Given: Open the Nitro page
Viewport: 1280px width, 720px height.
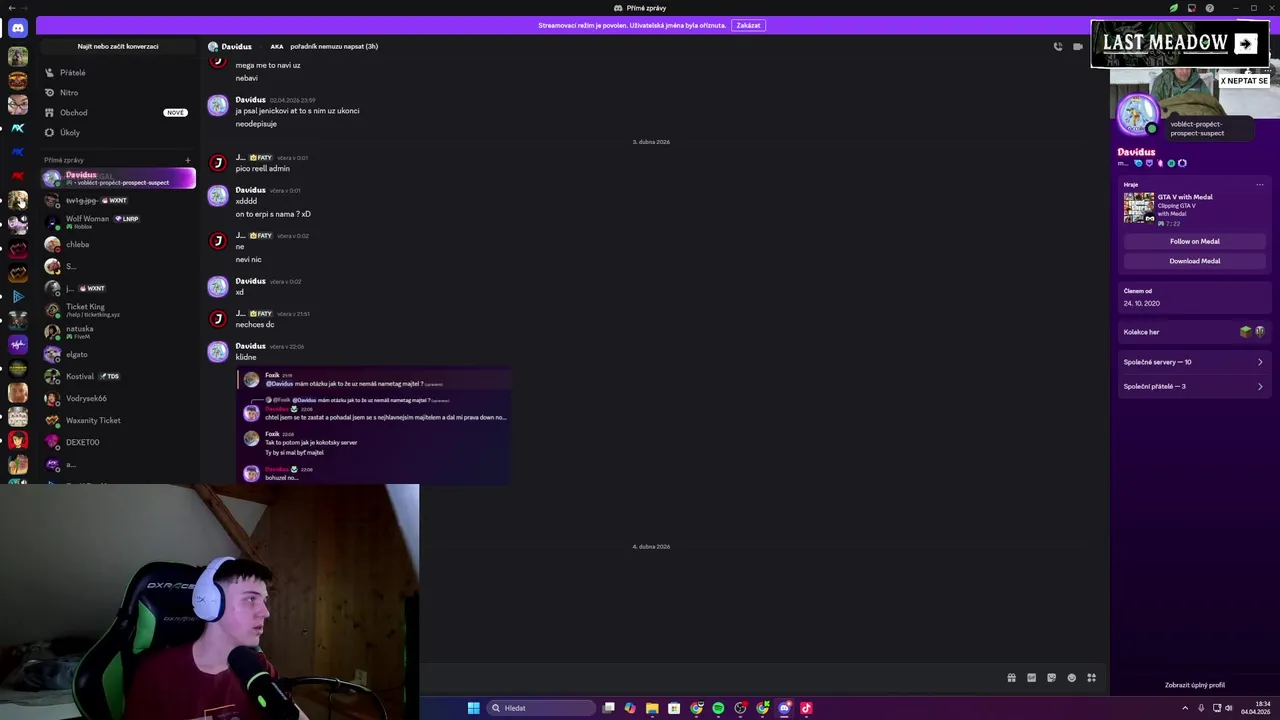Looking at the screenshot, I should pos(118,92).
